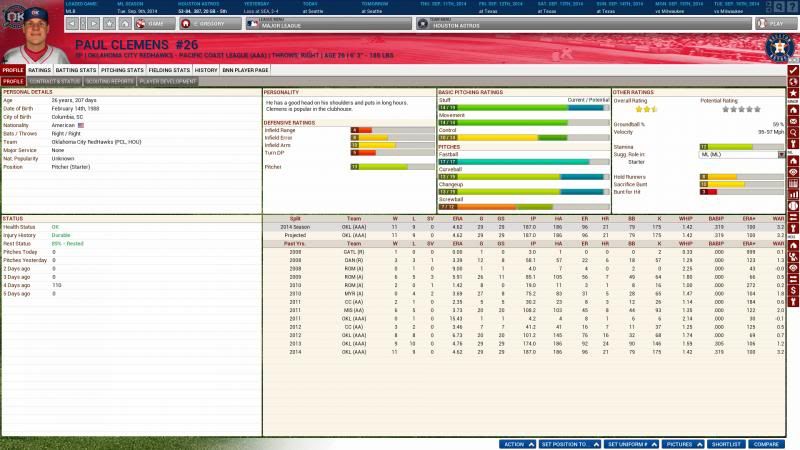Open the roster player icon in the HOU sidebar section

click(x=793, y=257)
